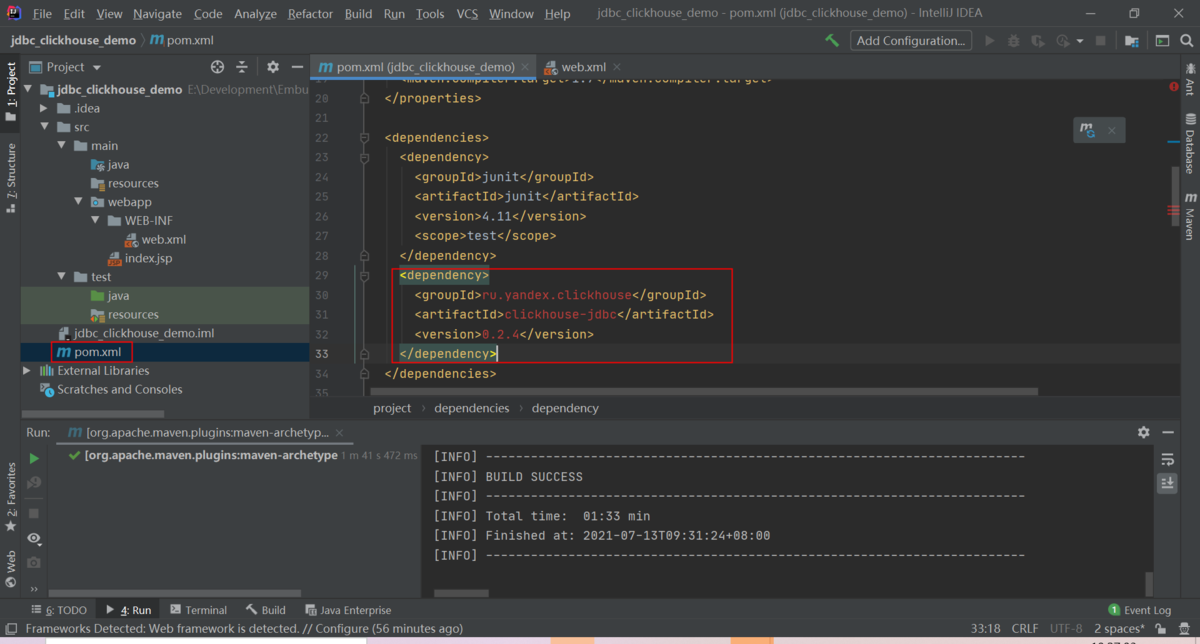Click dependencies in the editor breadcrumb
Image resolution: width=1200 pixels, height=644 pixels.
[472, 408]
